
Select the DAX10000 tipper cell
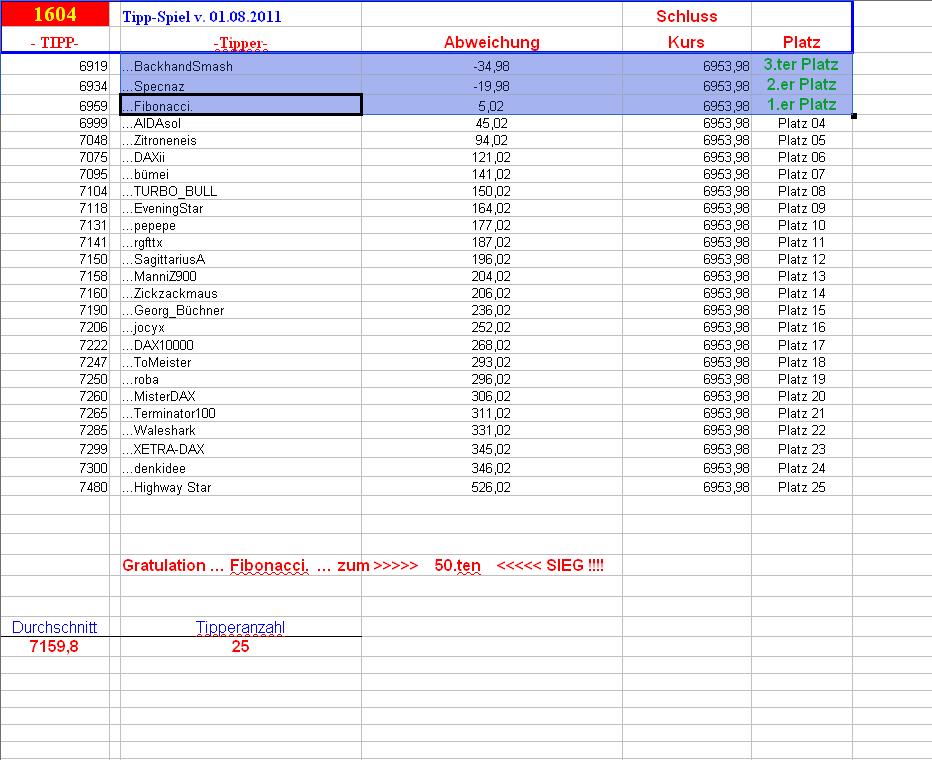click(241, 345)
